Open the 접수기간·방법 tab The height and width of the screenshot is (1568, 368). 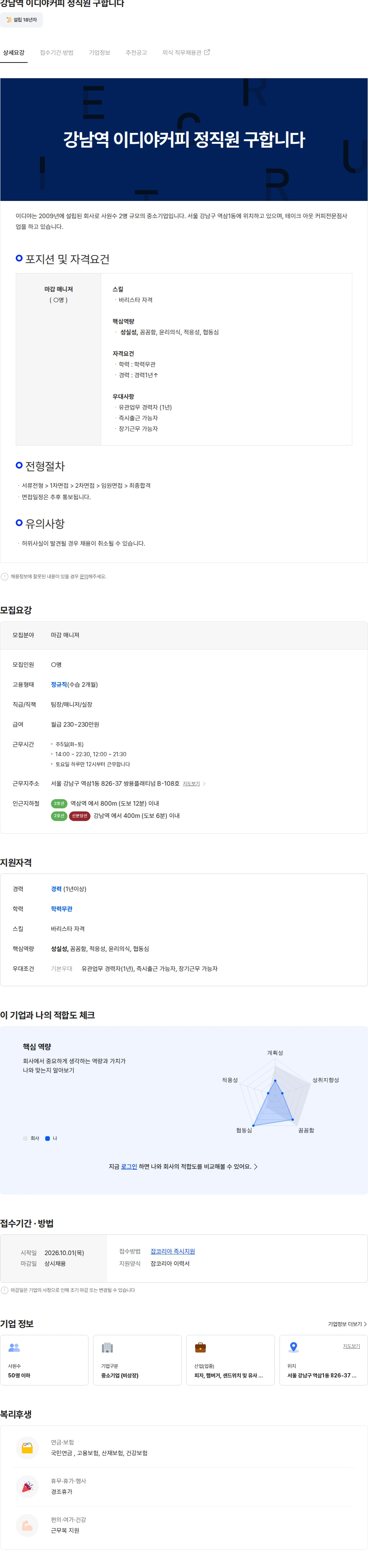pyautogui.click(x=57, y=53)
